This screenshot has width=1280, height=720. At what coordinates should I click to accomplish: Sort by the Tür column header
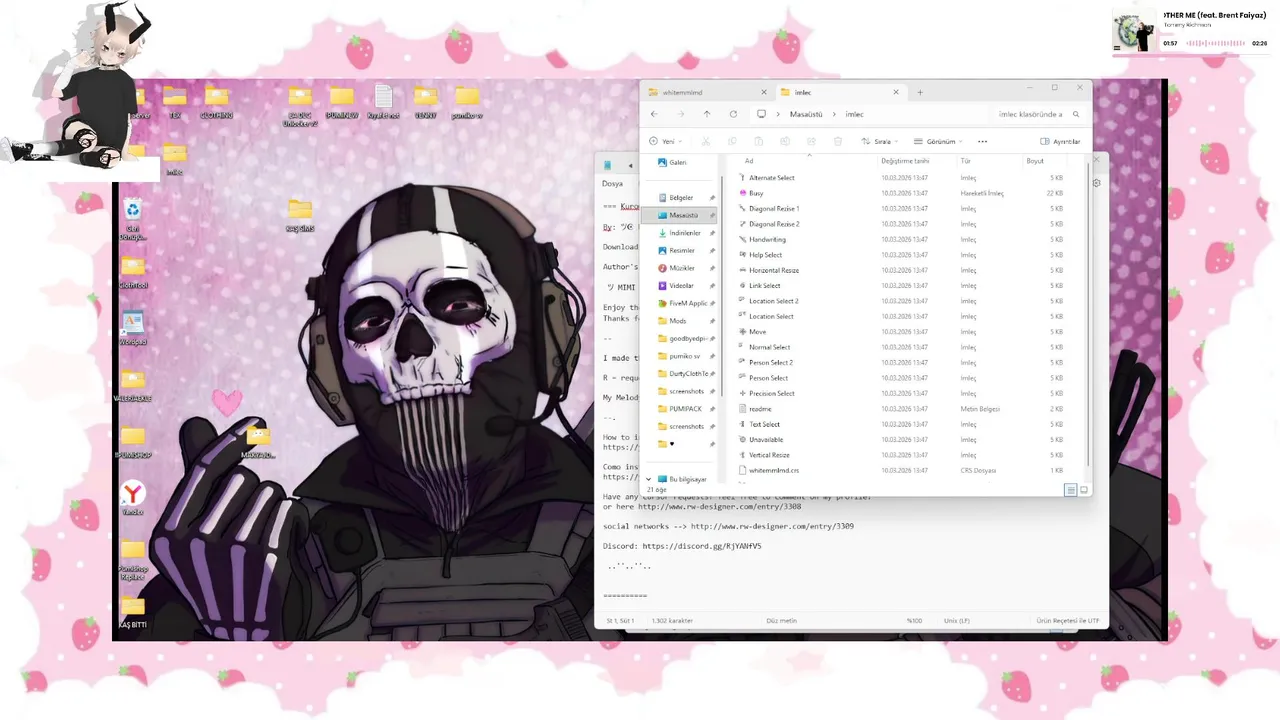966,161
